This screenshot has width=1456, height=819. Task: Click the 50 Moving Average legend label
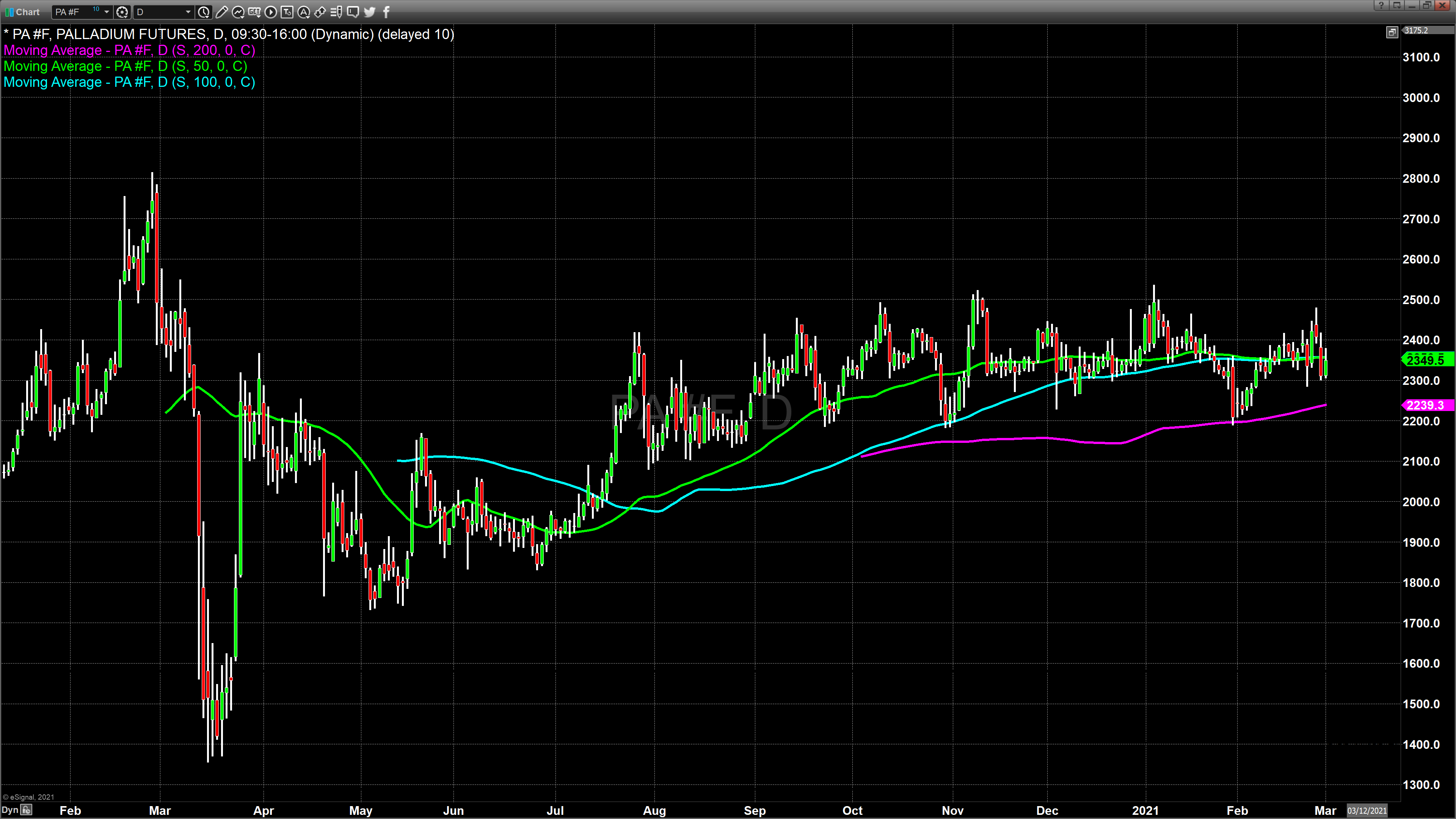pyautogui.click(x=126, y=66)
